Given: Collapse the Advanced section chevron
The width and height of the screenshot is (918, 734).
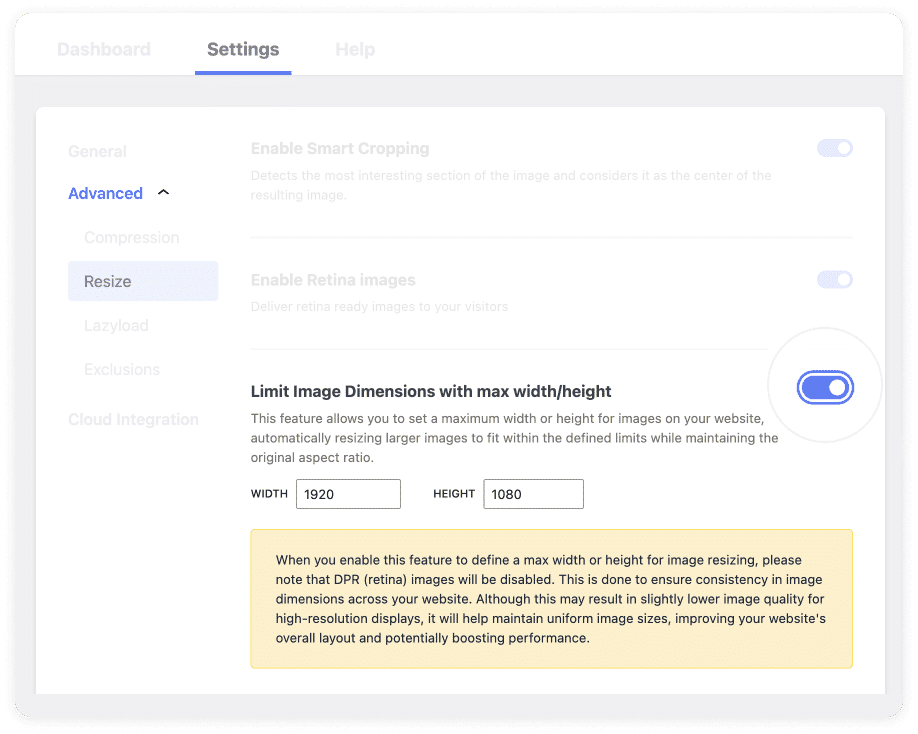Looking at the screenshot, I should point(163,192).
